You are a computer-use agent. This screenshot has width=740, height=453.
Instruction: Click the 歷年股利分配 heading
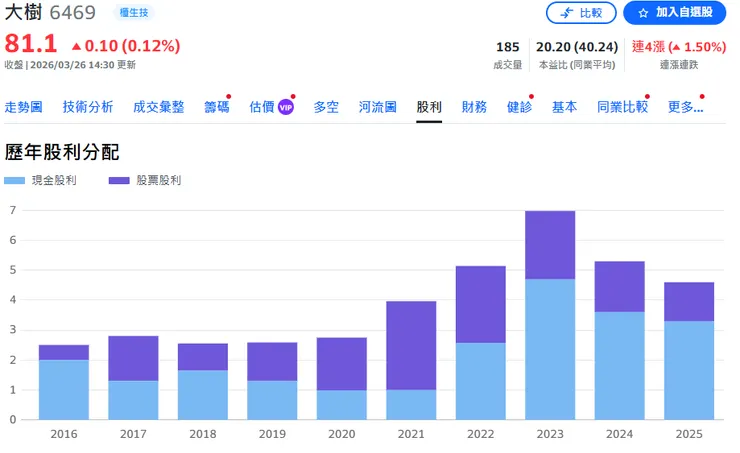point(62,152)
